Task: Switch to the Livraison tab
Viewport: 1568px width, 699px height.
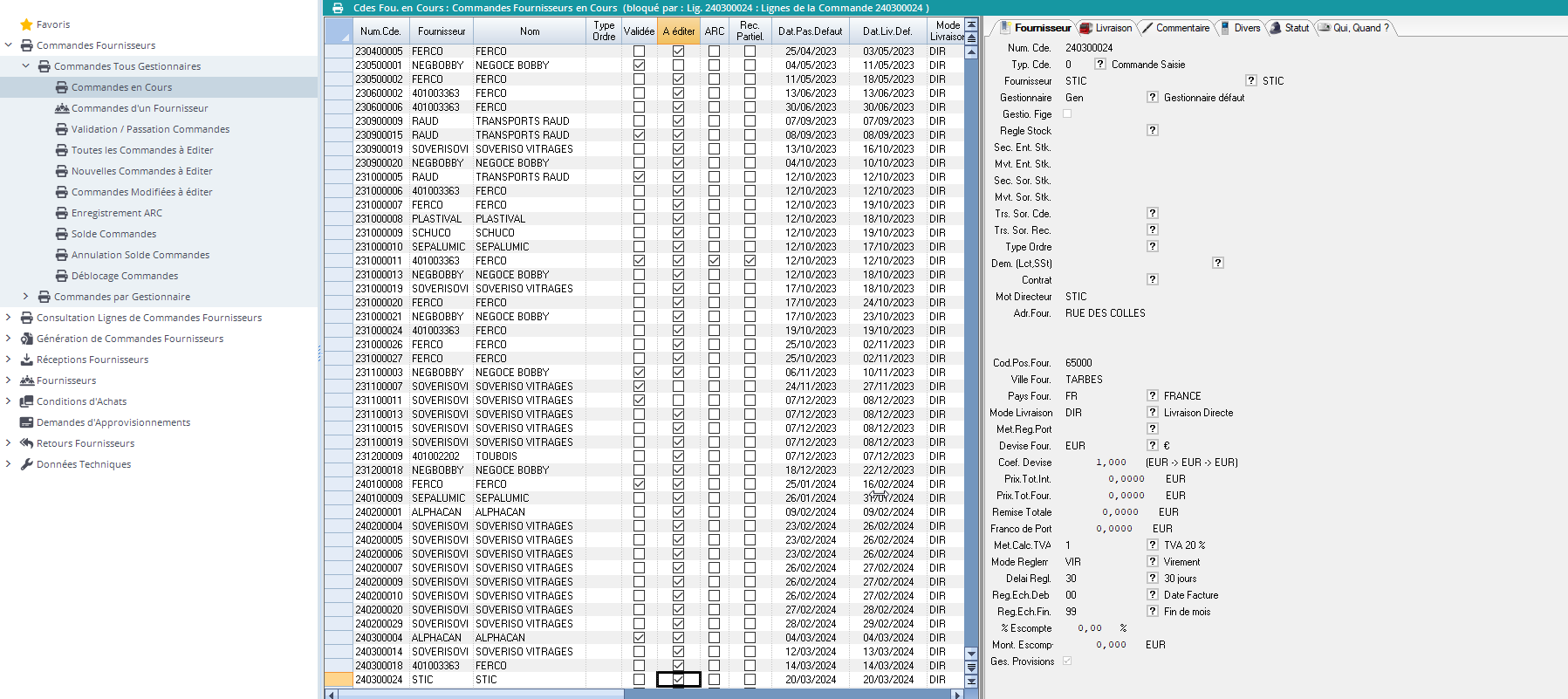Action: [x=1106, y=28]
